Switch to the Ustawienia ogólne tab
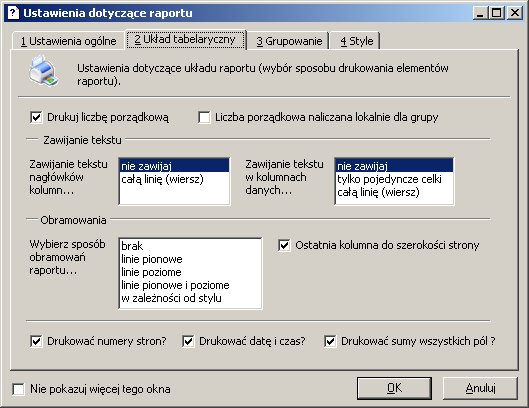Image resolution: width=529 pixels, height=408 pixels. click(x=68, y=41)
